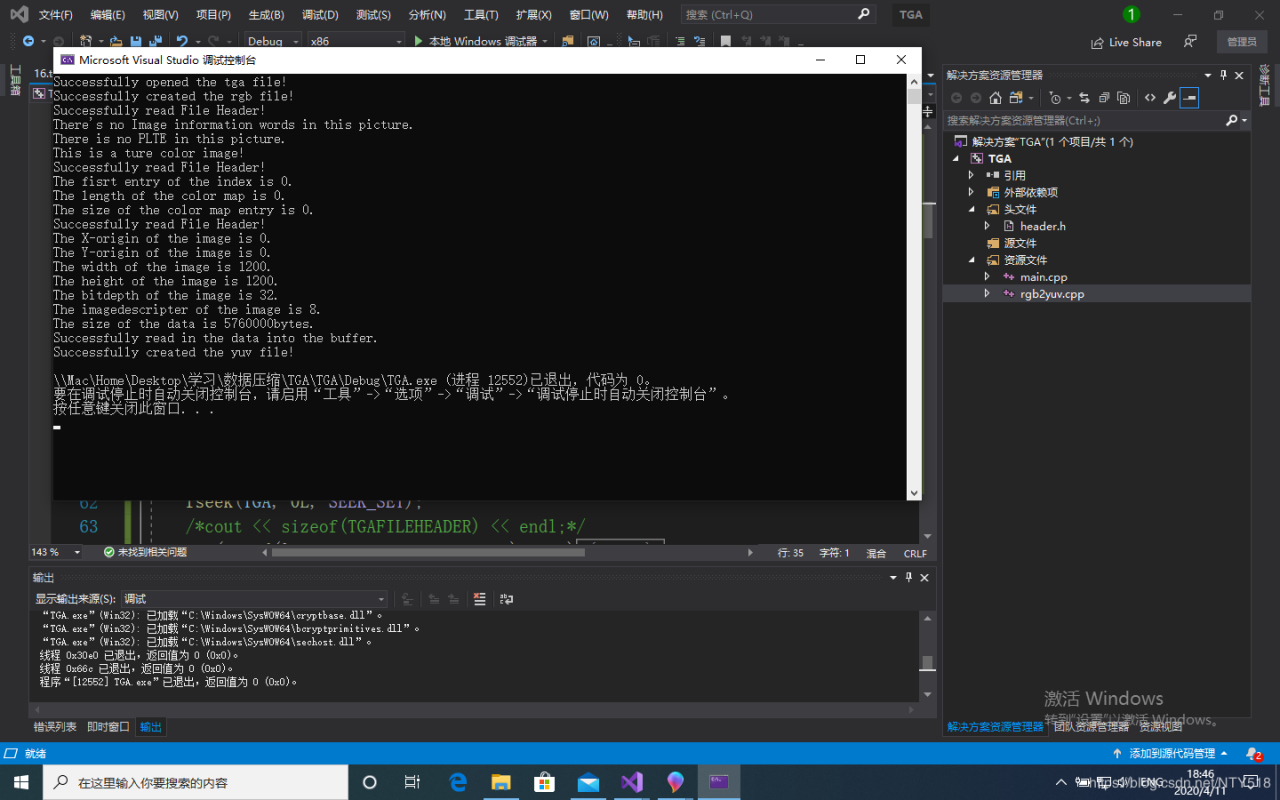Image resolution: width=1280 pixels, height=800 pixels.
Task: Click the navigate backward blue arrow icon
Action: [28, 41]
